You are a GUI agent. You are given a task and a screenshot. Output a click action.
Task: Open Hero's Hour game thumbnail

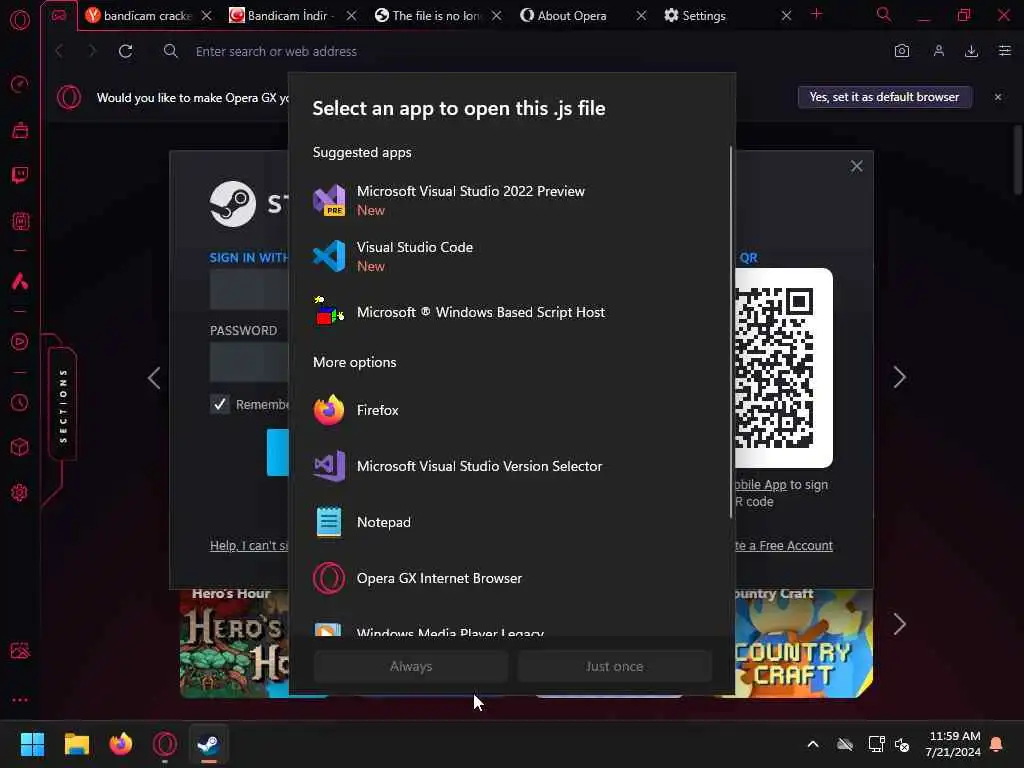coord(234,643)
